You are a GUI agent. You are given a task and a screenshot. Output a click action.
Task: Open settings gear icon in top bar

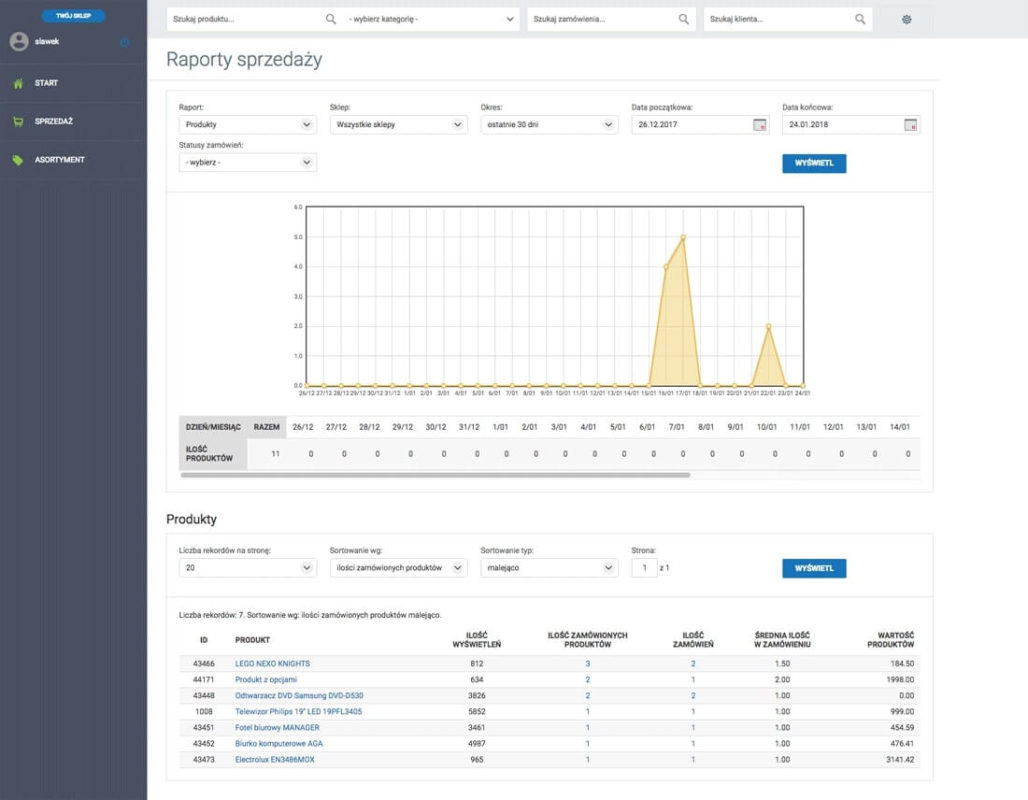point(906,20)
